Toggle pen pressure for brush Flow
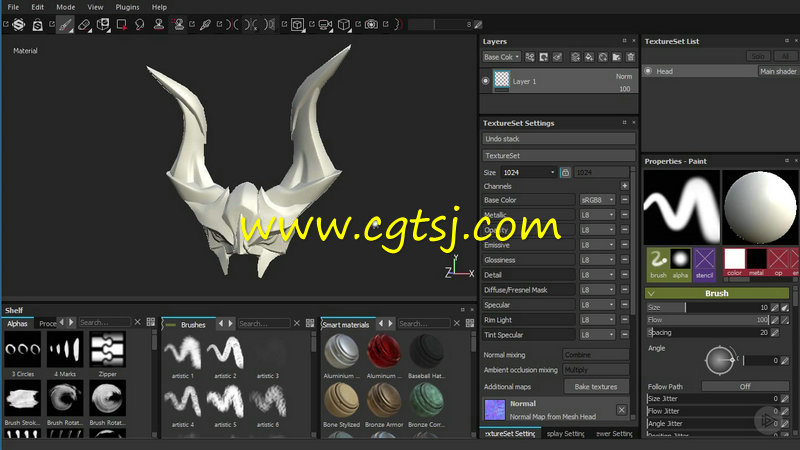 785,320
